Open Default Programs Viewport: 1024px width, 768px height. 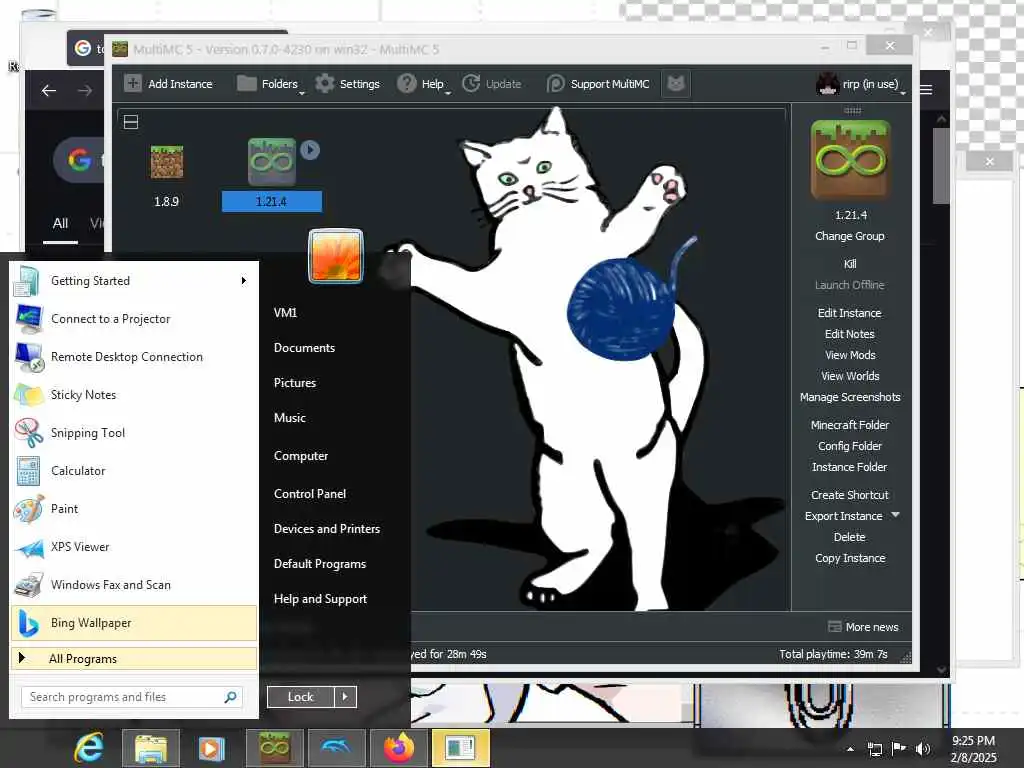click(x=320, y=564)
